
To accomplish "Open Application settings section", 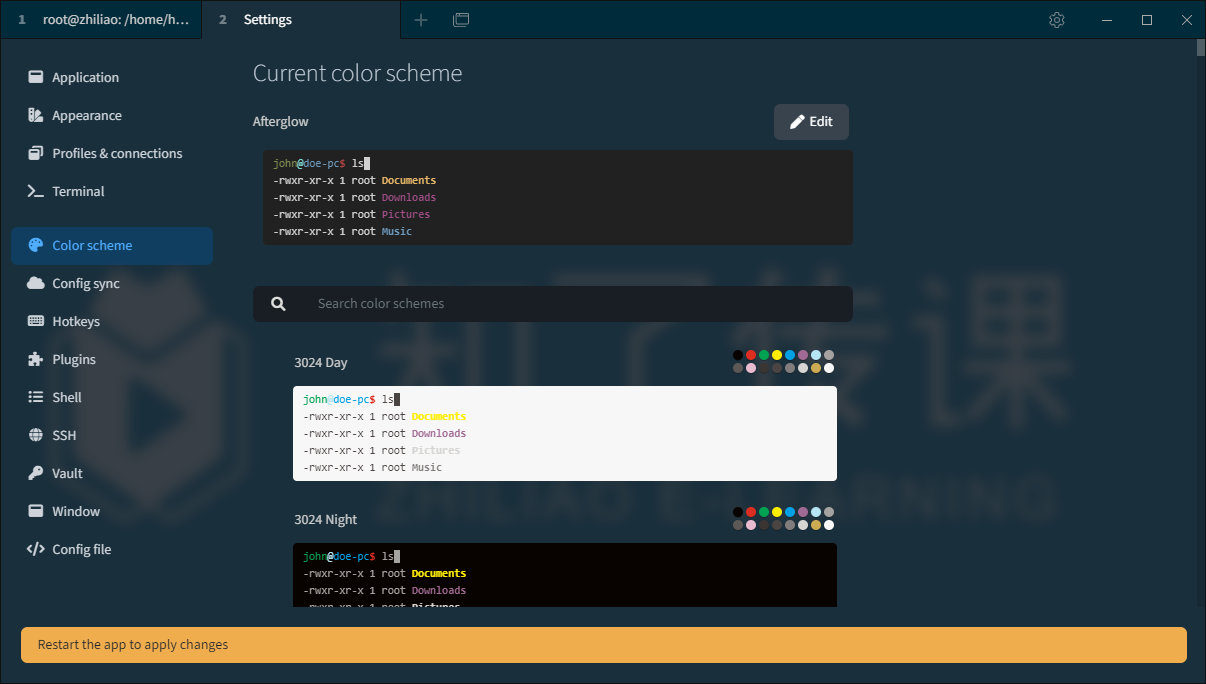I will (85, 77).
